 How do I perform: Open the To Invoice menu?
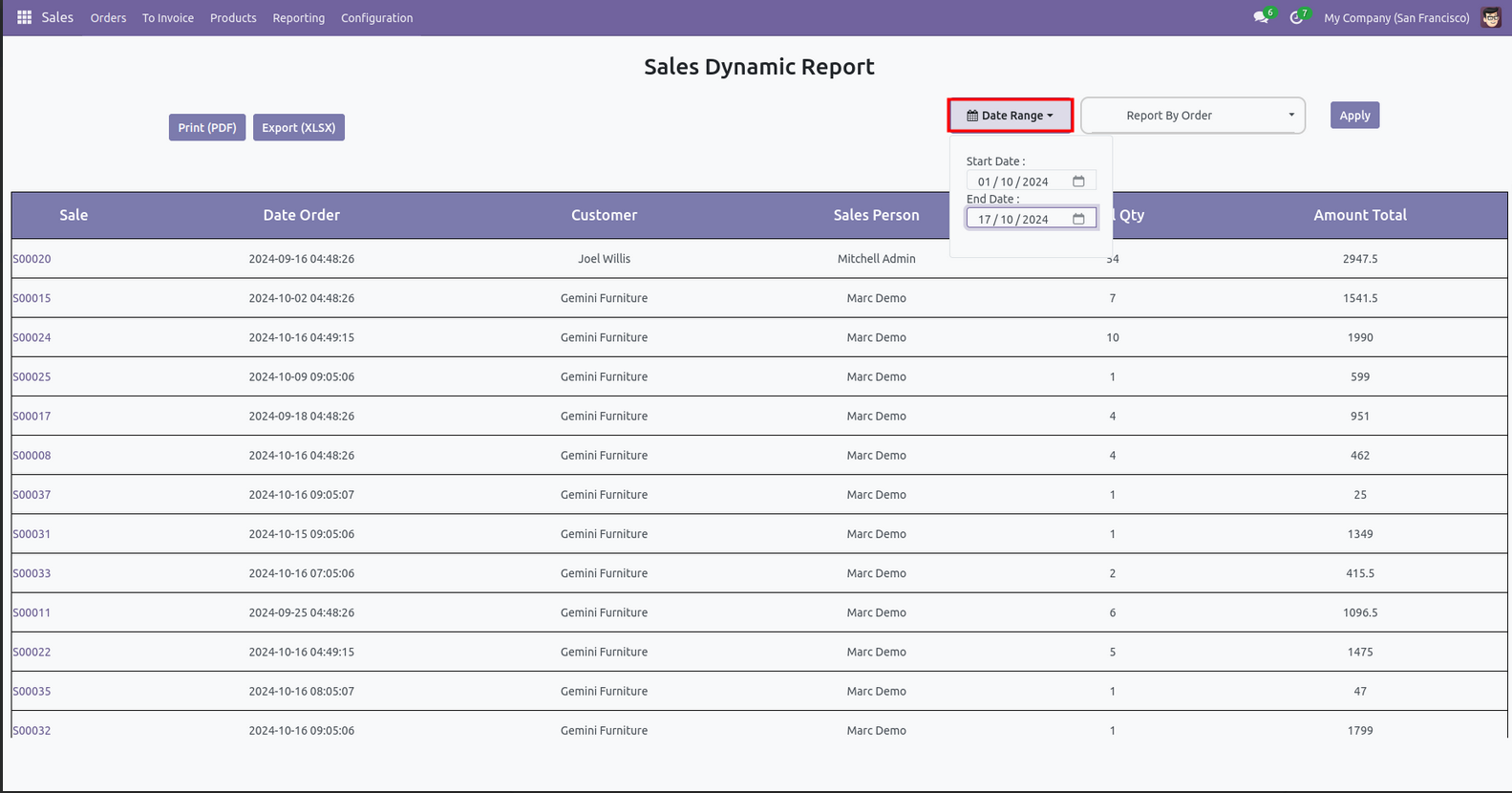coord(168,18)
